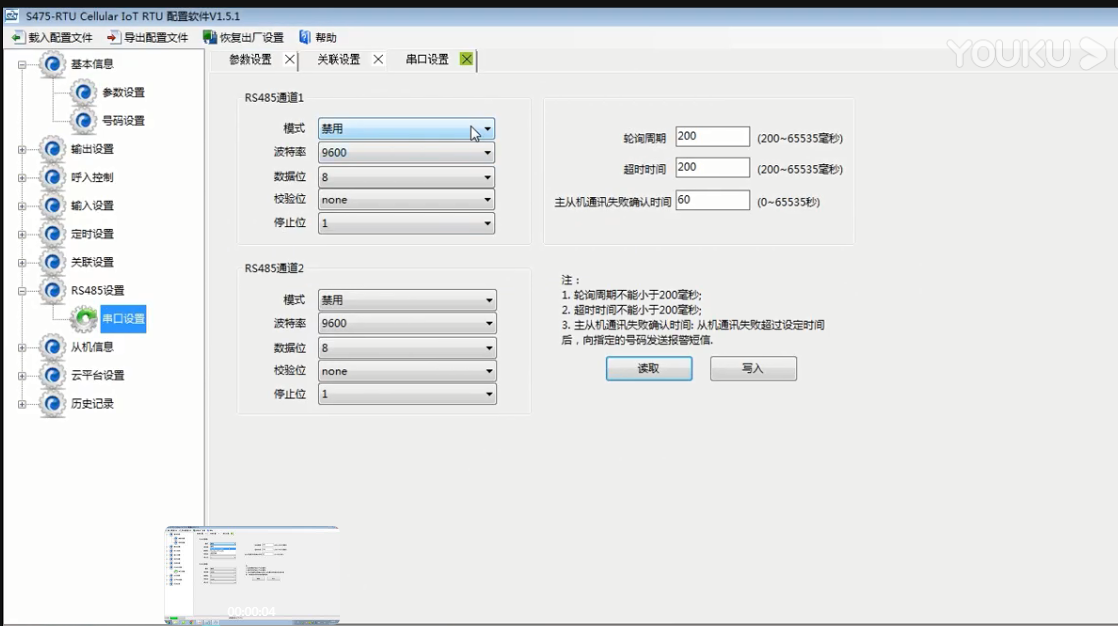The width and height of the screenshot is (1118, 626).
Task: Switch to the 关联设置 tab
Action: point(338,60)
